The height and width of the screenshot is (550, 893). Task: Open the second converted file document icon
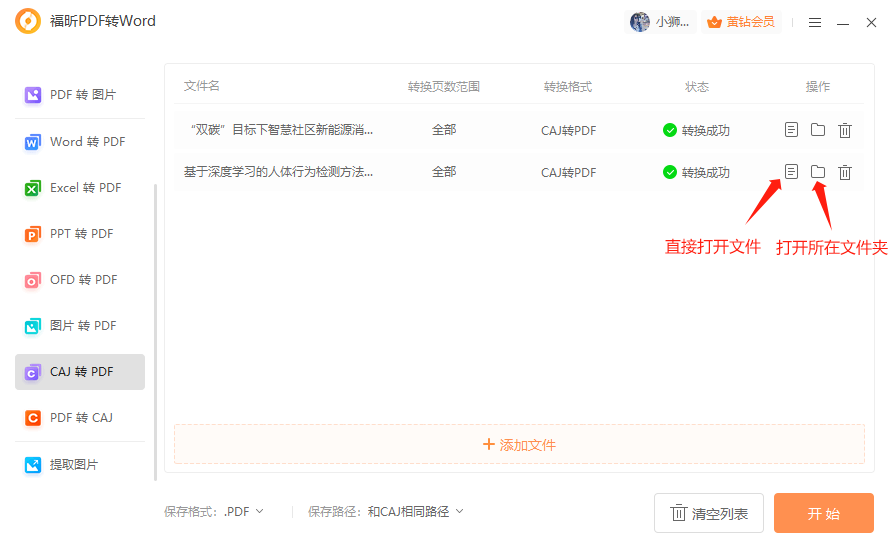(791, 172)
